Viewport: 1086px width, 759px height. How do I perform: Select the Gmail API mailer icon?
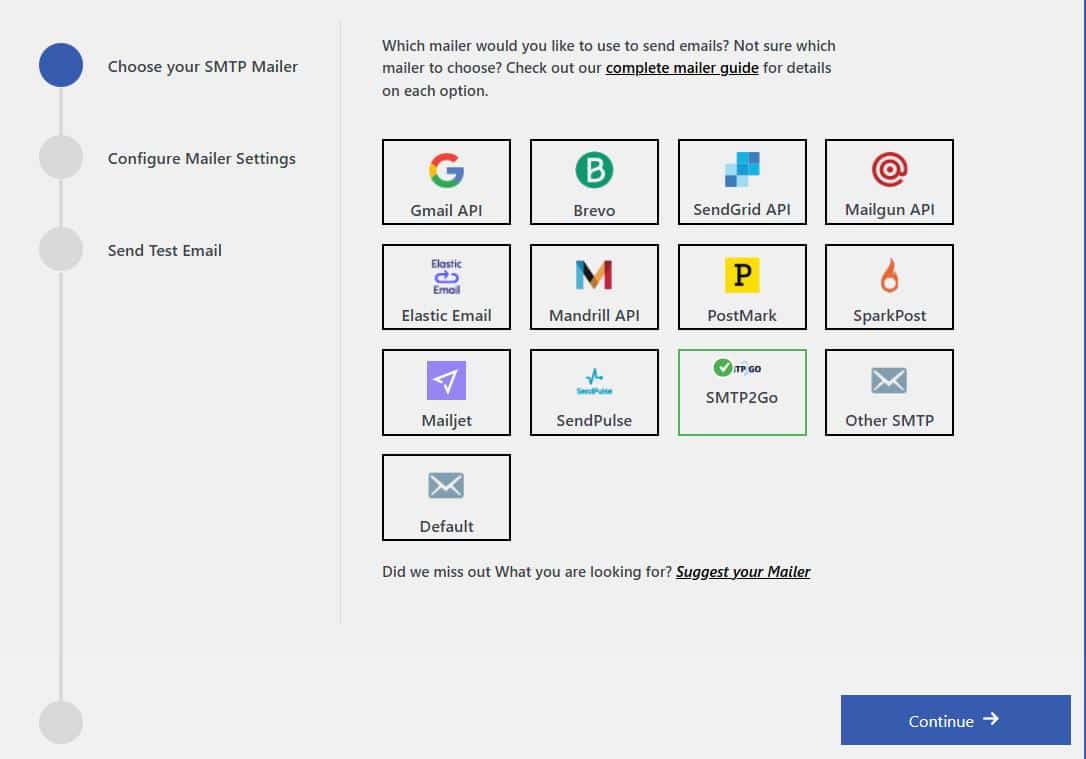click(x=446, y=172)
